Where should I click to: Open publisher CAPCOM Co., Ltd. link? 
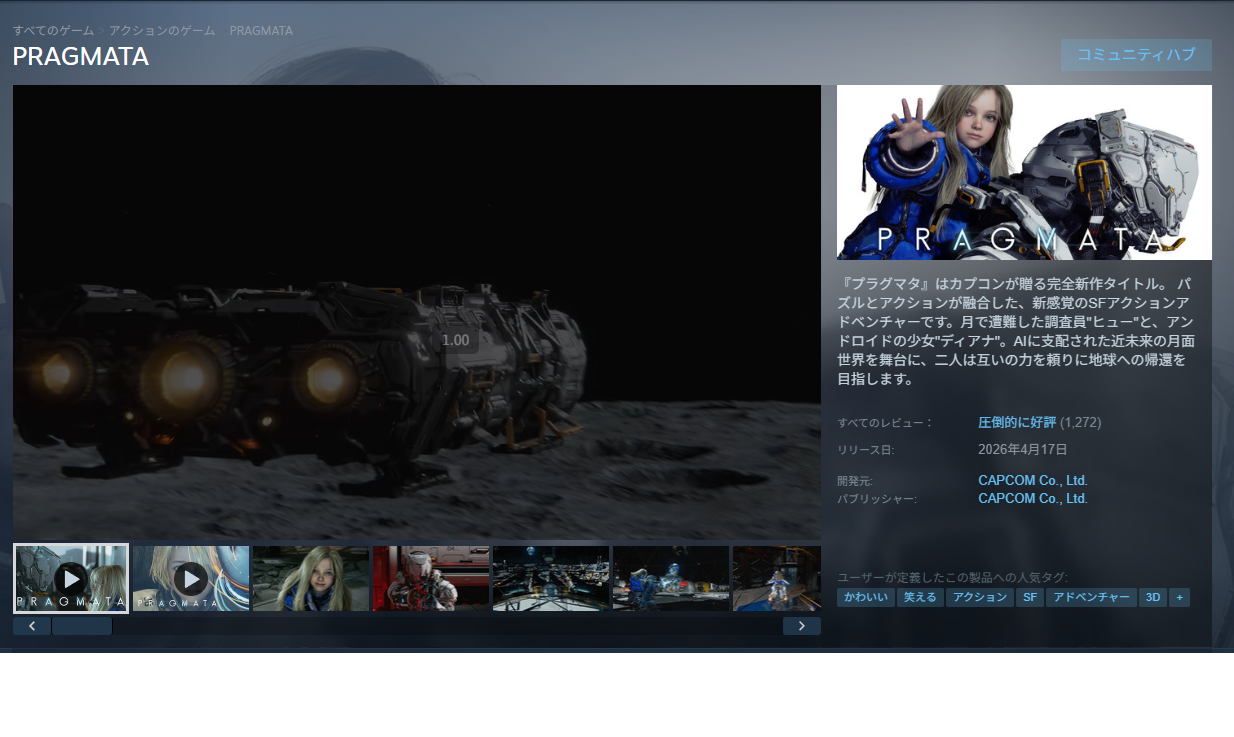point(1032,498)
